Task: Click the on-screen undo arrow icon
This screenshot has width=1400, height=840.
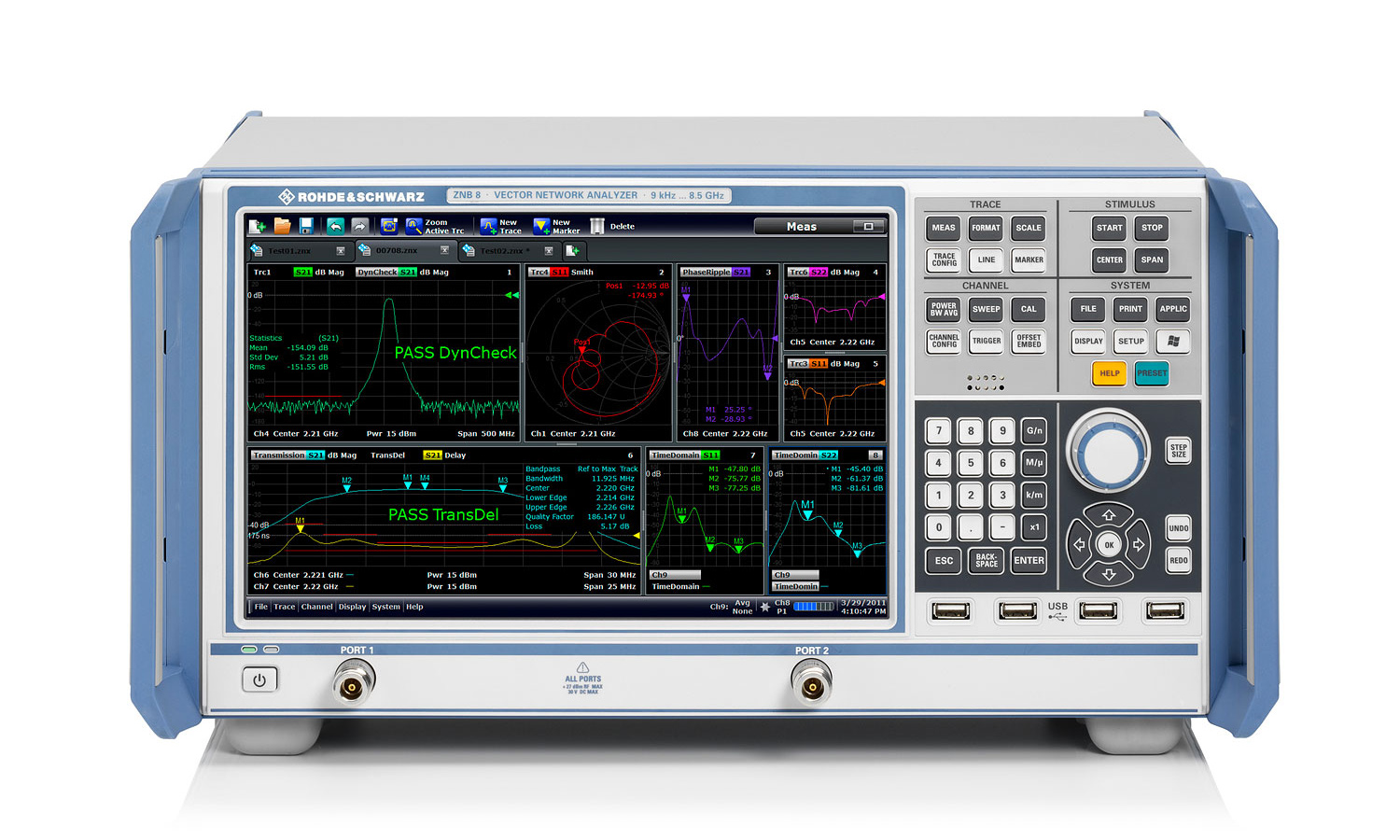Action: [335, 226]
